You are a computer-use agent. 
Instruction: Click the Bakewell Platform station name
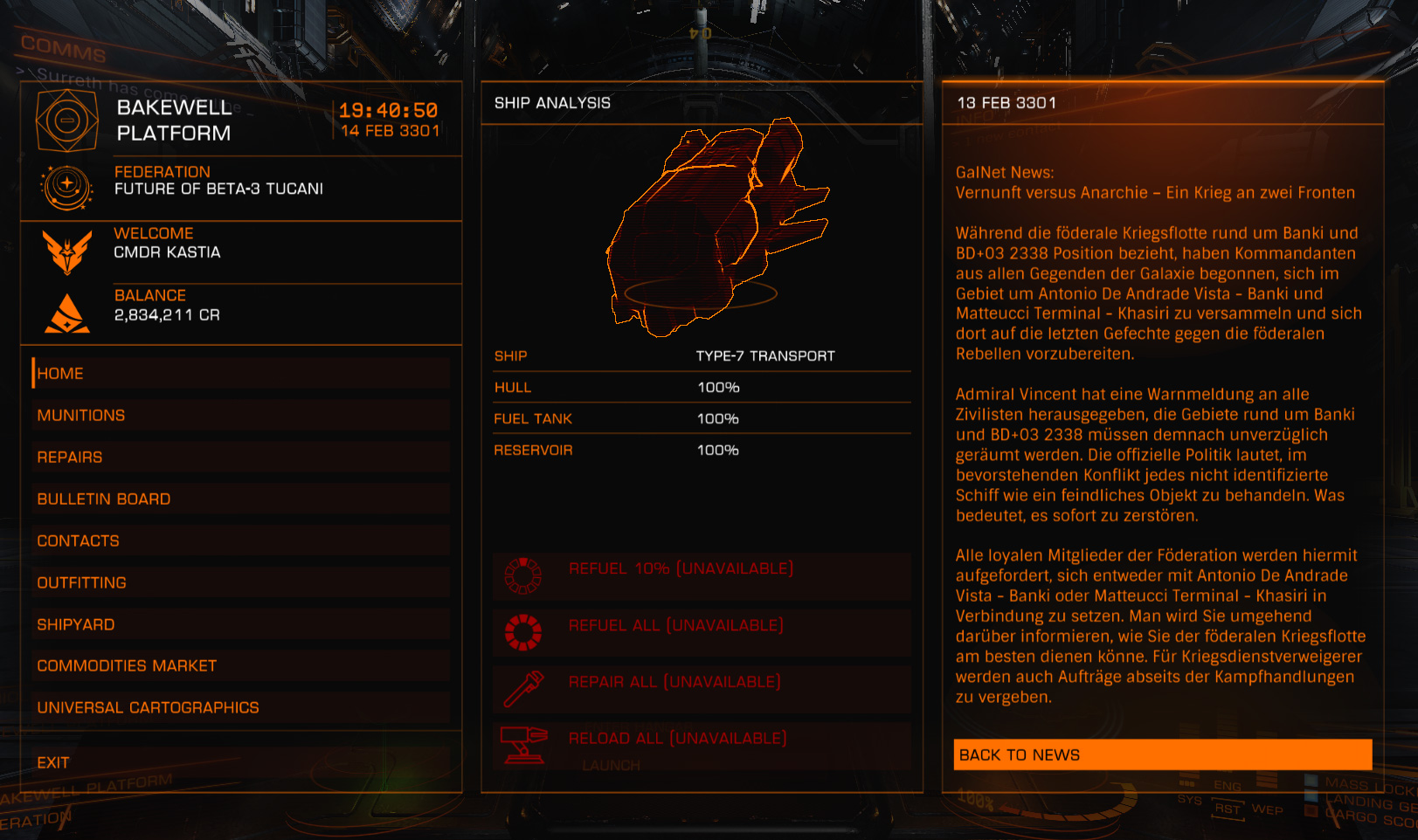(175, 120)
